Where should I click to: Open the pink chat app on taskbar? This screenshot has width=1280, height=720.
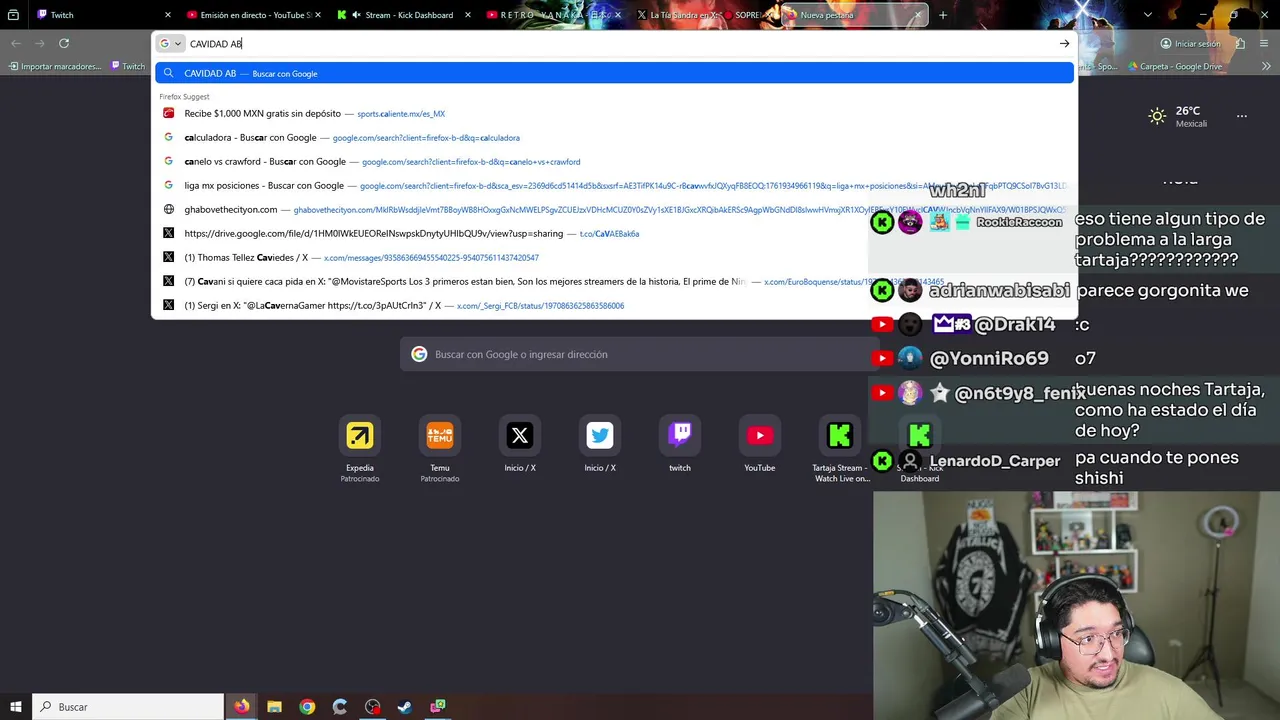click(x=438, y=706)
